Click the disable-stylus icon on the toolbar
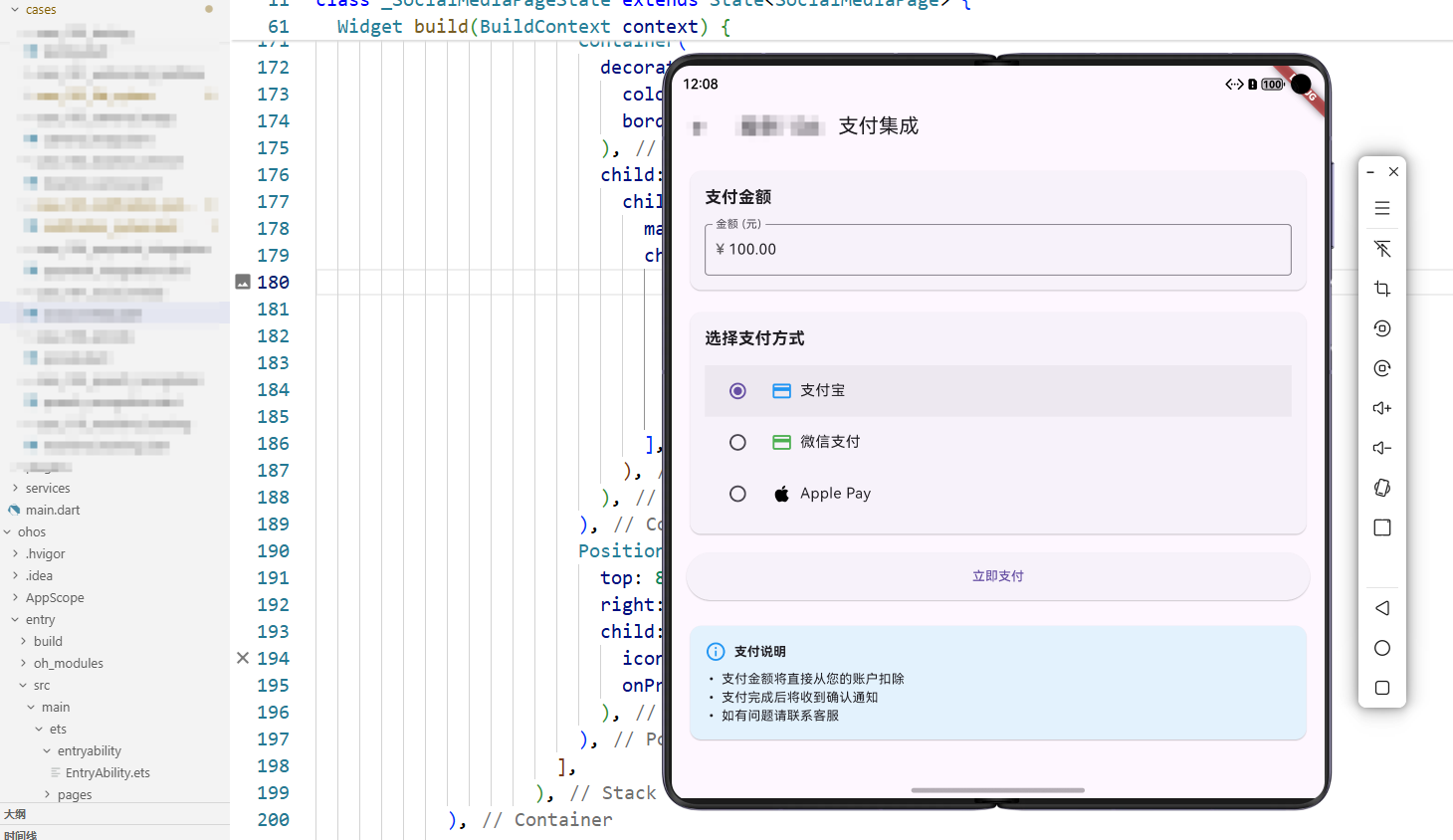 (x=1381, y=249)
